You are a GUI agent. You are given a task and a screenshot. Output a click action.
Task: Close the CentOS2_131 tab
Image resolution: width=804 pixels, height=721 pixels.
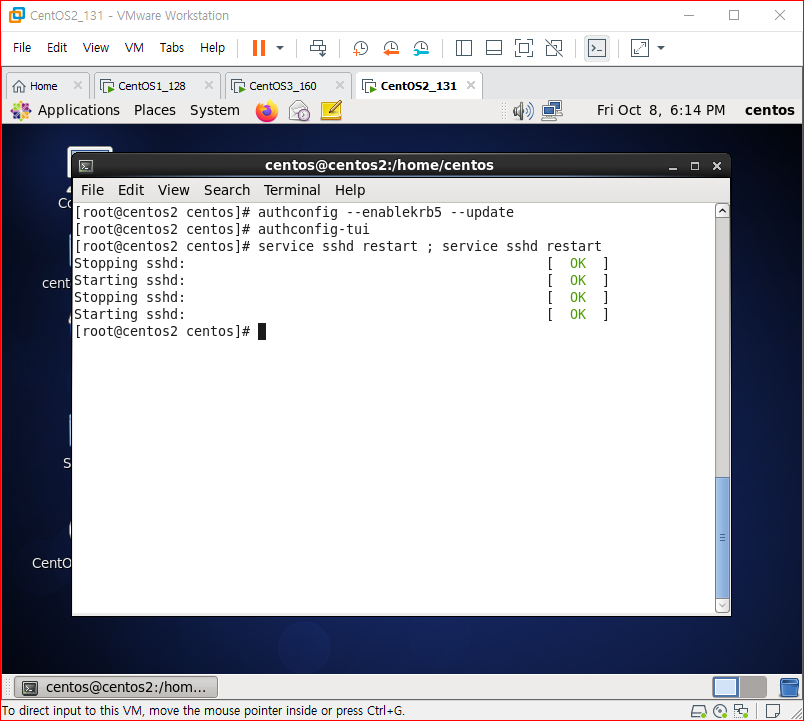click(471, 85)
